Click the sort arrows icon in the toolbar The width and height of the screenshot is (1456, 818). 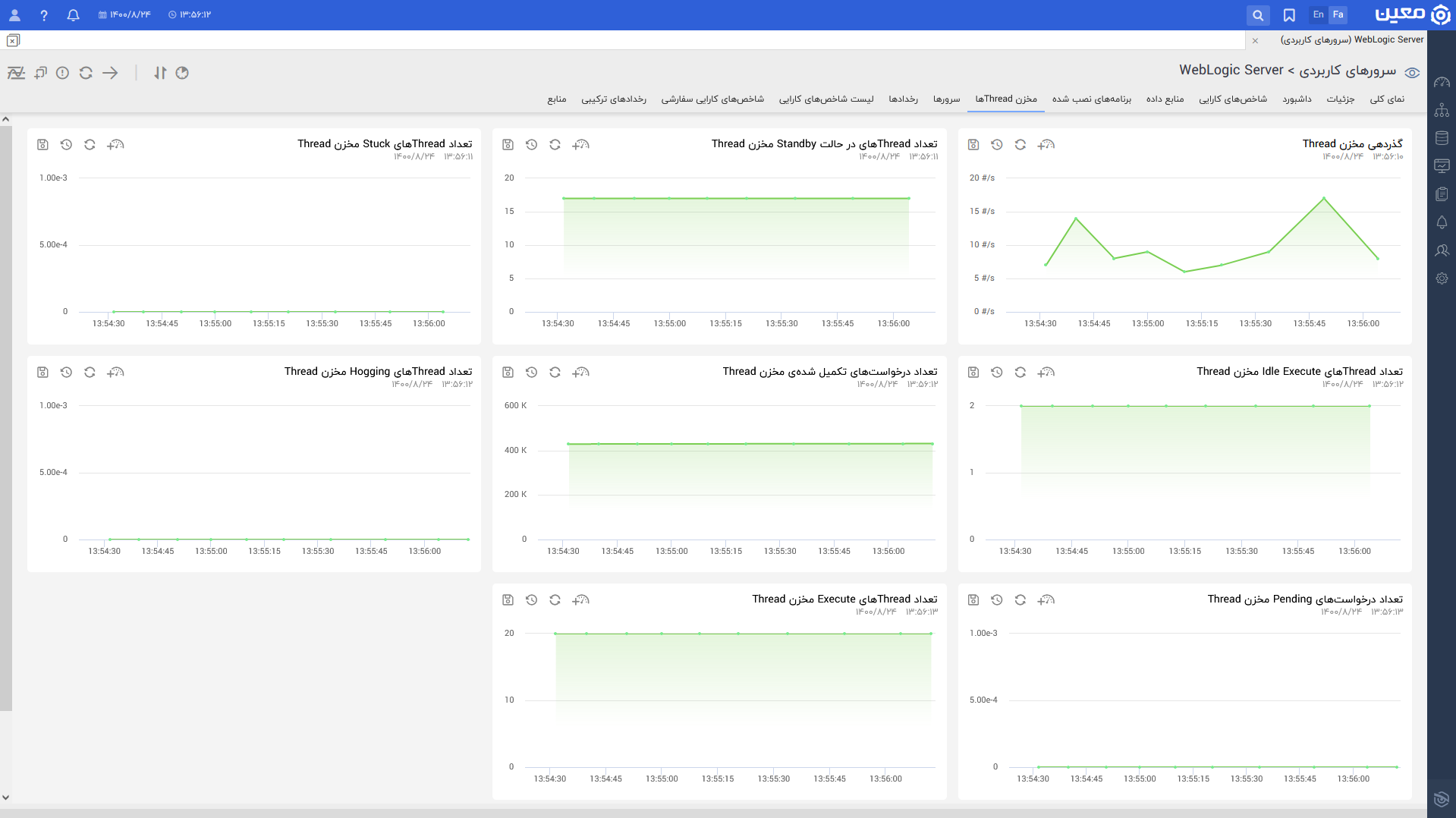point(160,73)
